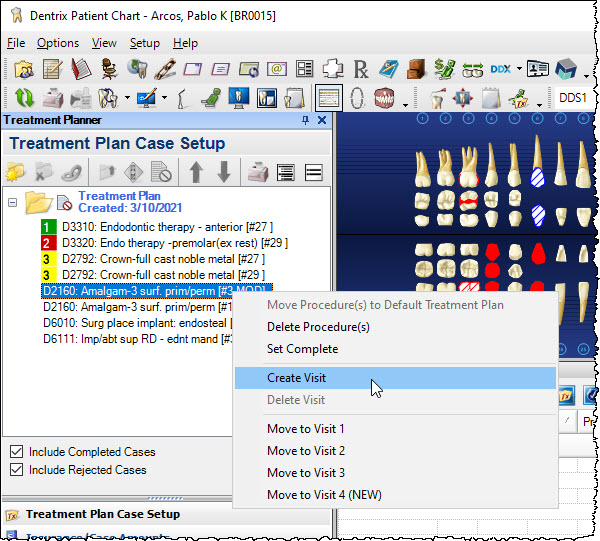Viewport: 600px width, 541px height.
Task: Click the @ email envelope icon
Action: pyautogui.click(x=277, y=69)
